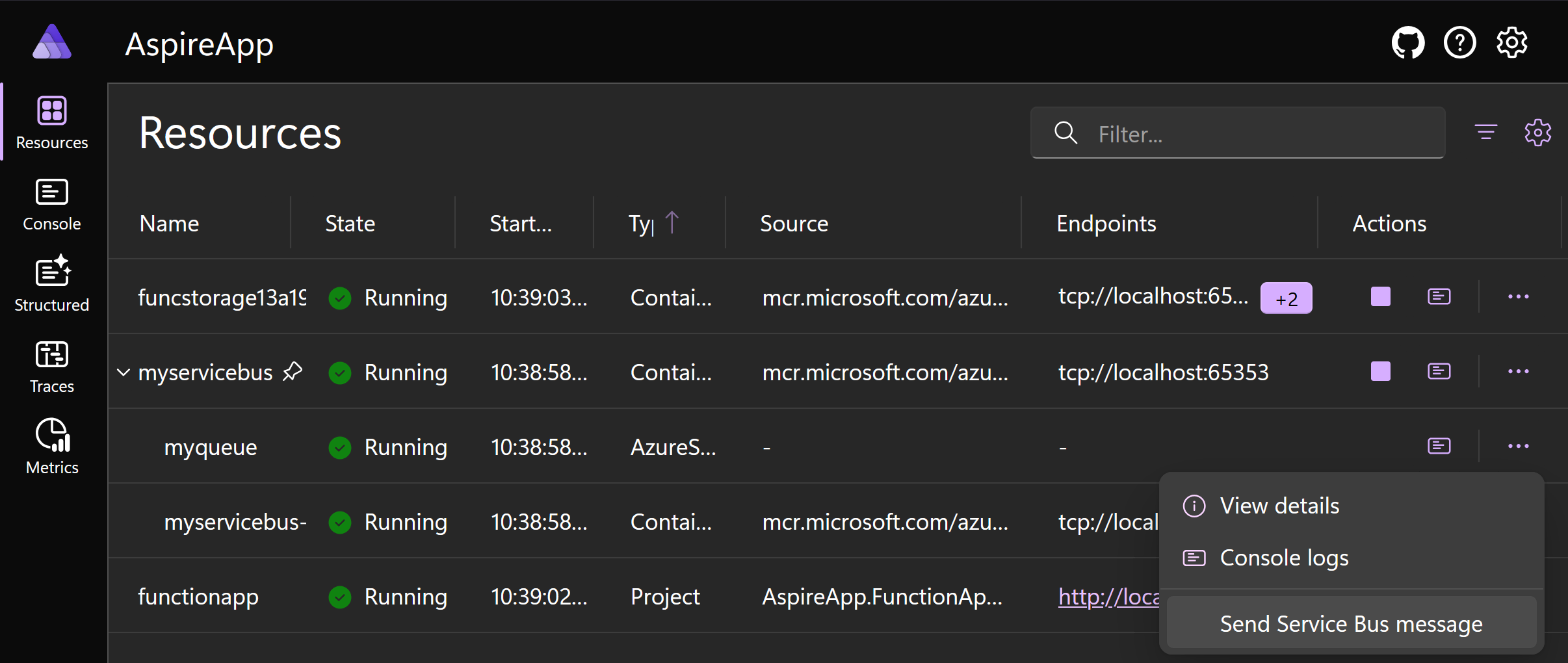
Task: Sort by State column header
Action: point(350,224)
